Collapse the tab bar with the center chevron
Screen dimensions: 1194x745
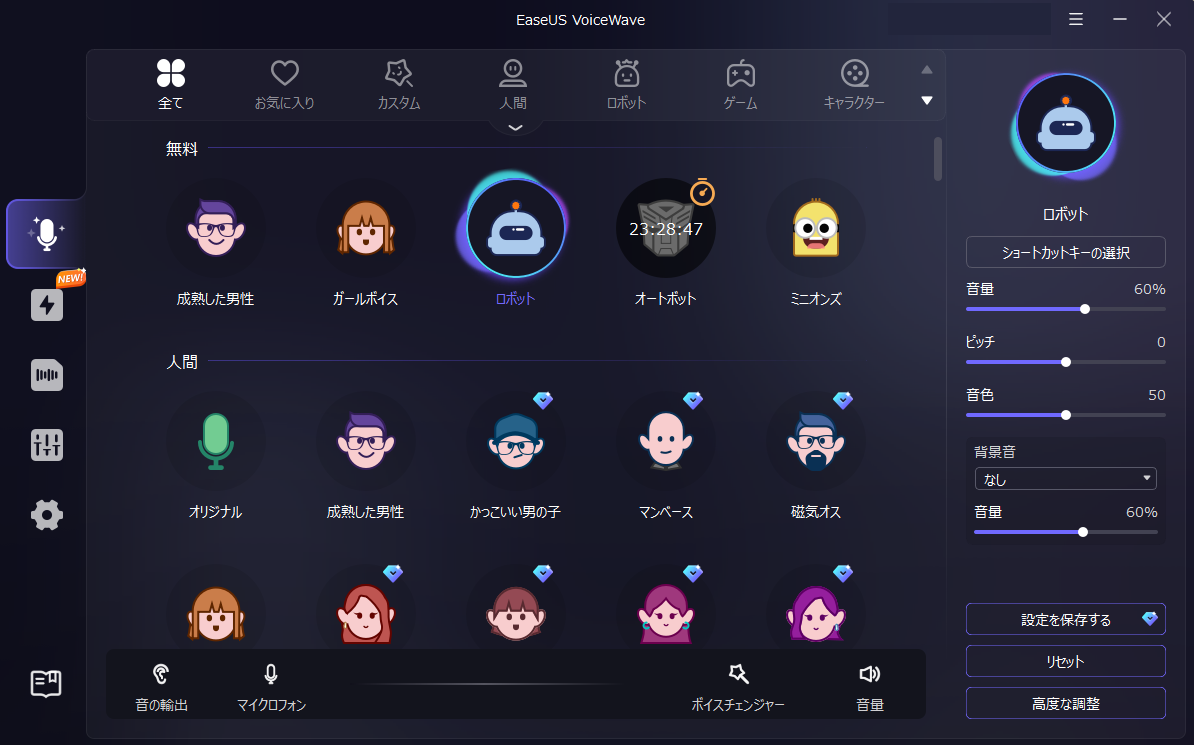coord(515,126)
